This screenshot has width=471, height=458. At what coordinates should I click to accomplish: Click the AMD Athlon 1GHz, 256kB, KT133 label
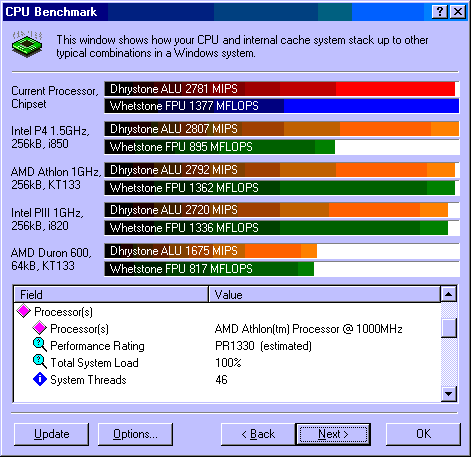tap(56, 178)
